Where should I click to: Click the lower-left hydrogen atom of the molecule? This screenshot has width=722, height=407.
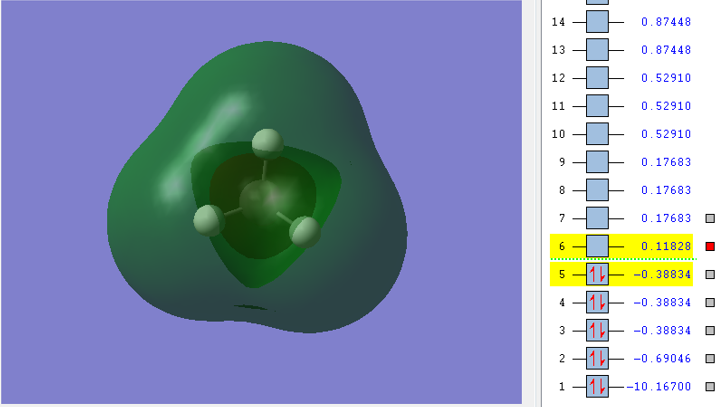pyautogui.click(x=209, y=221)
